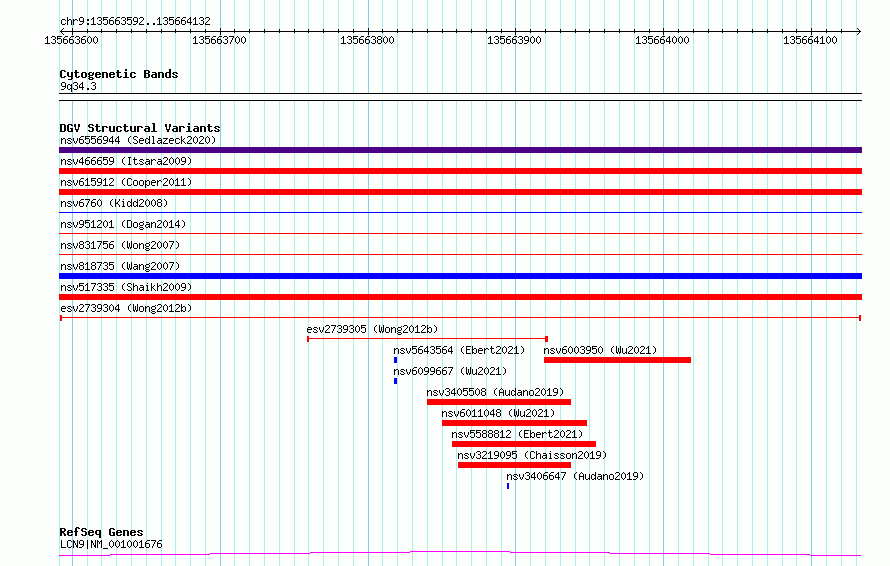
Task: Click ruler position 135663600
Action: pyautogui.click(x=72, y=40)
